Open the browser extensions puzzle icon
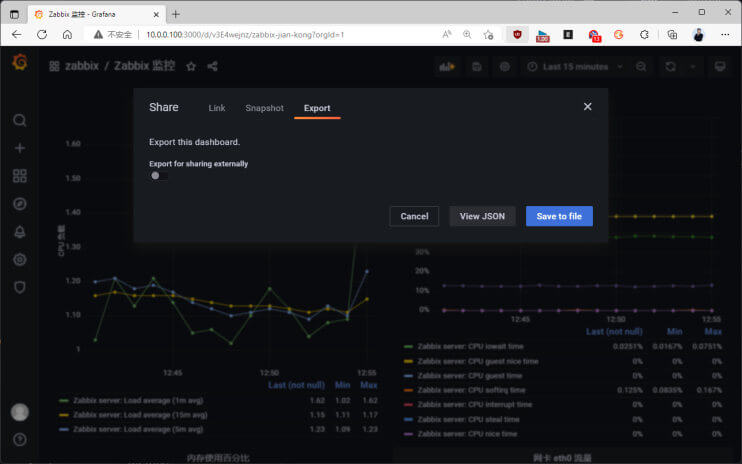 point(644,35)
